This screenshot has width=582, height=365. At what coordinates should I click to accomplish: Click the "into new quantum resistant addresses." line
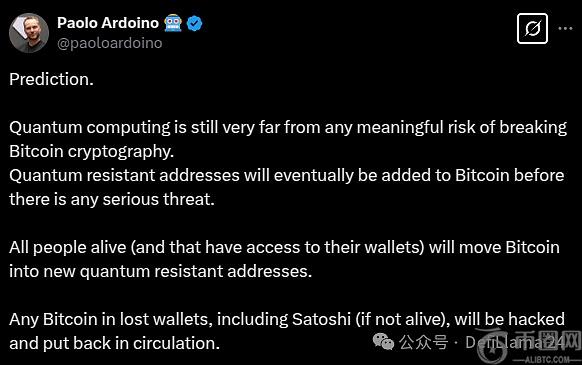161,271
